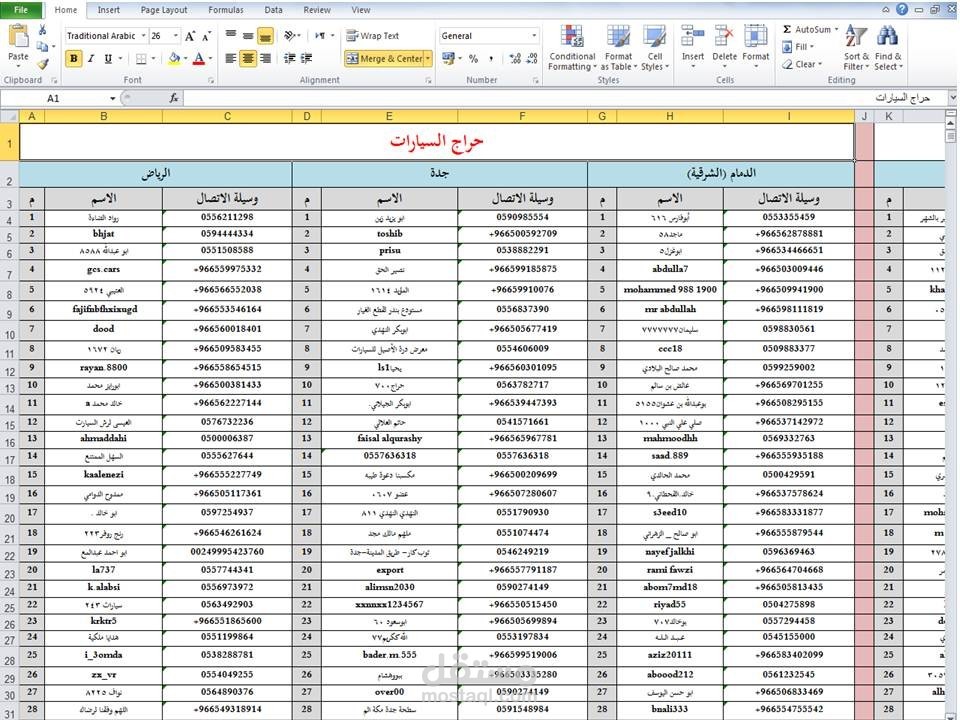This screenshot has width=960, height=720.
Task: Expand the Merge & Center dropdown arrow
Action: (428, 59)
